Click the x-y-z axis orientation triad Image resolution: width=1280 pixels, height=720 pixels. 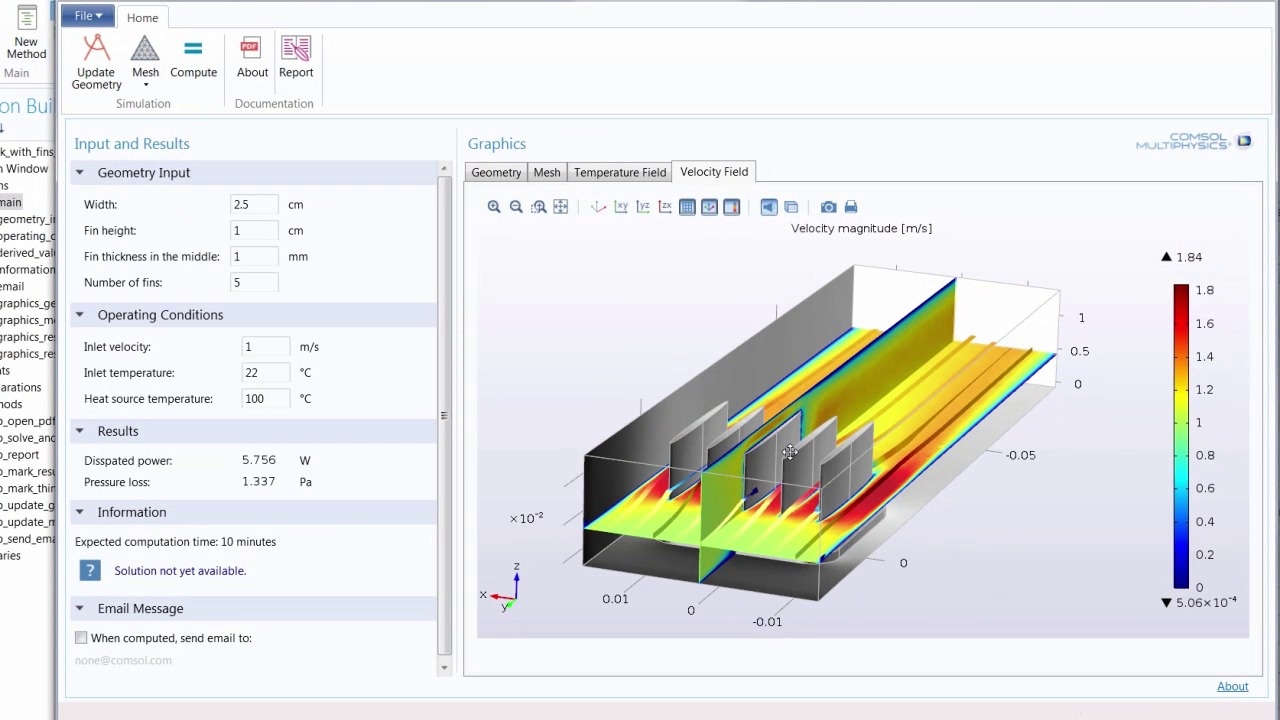coord(503,588)
